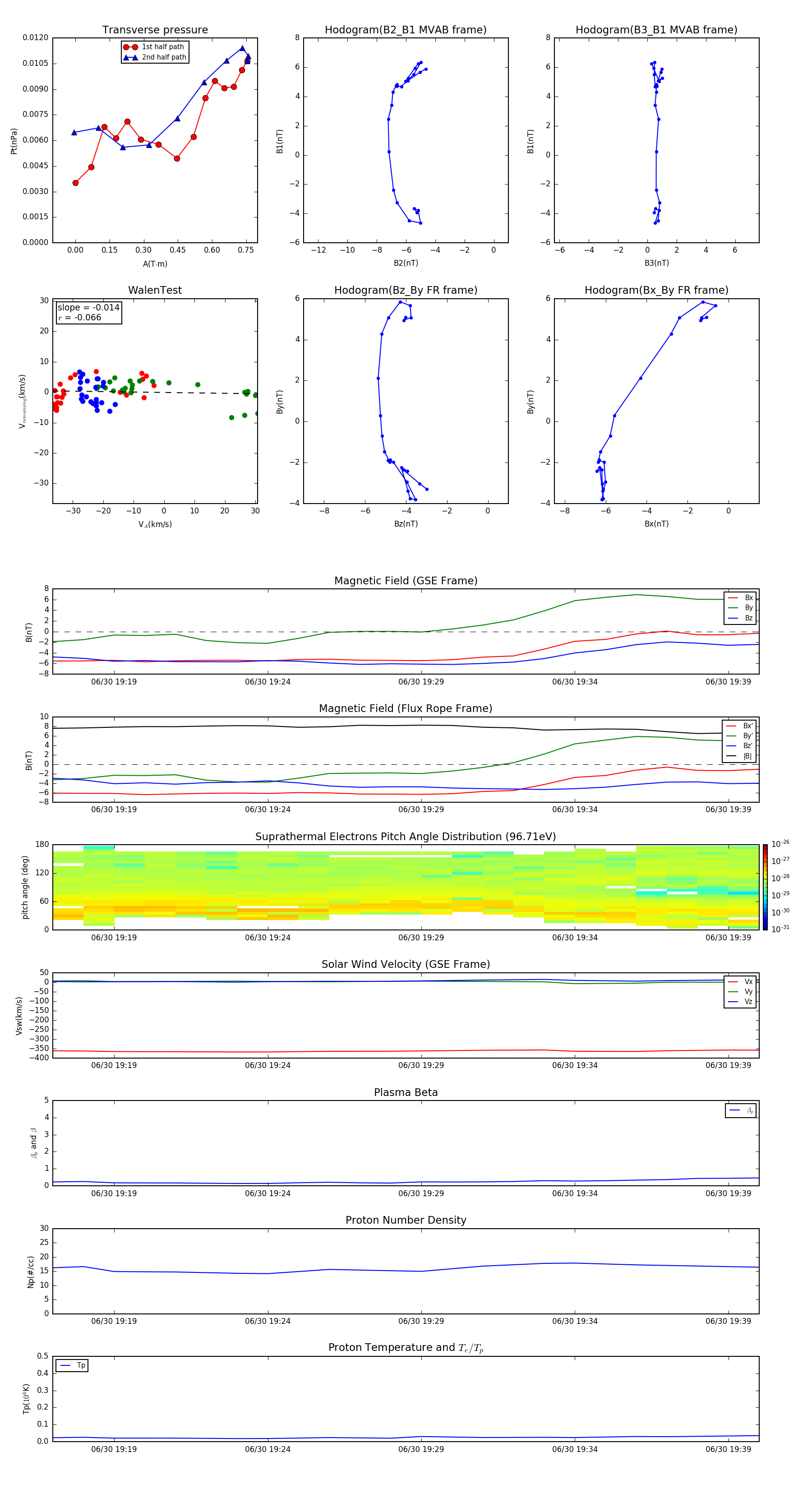812x1489 pixels.
Task: Click the 'WalenTest' plot title
Action: 155,290
